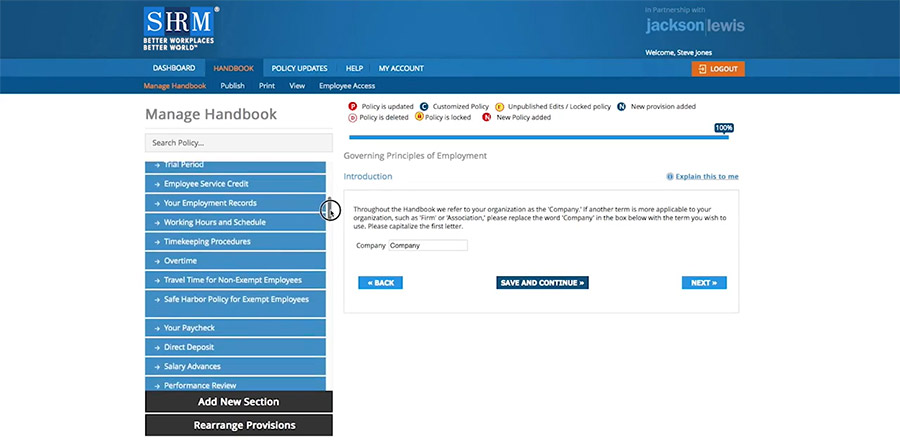This screenshot has width=900, height=445.
Task: Click the 'New Policy added' legend icon
Action: pyautogui.click(x=487, y=117)
